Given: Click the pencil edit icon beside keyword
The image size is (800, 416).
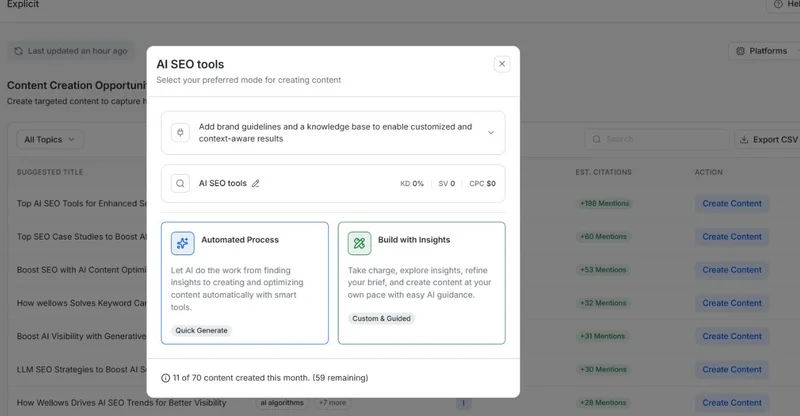Looking at the screenshot, I should tap(256, 184).
